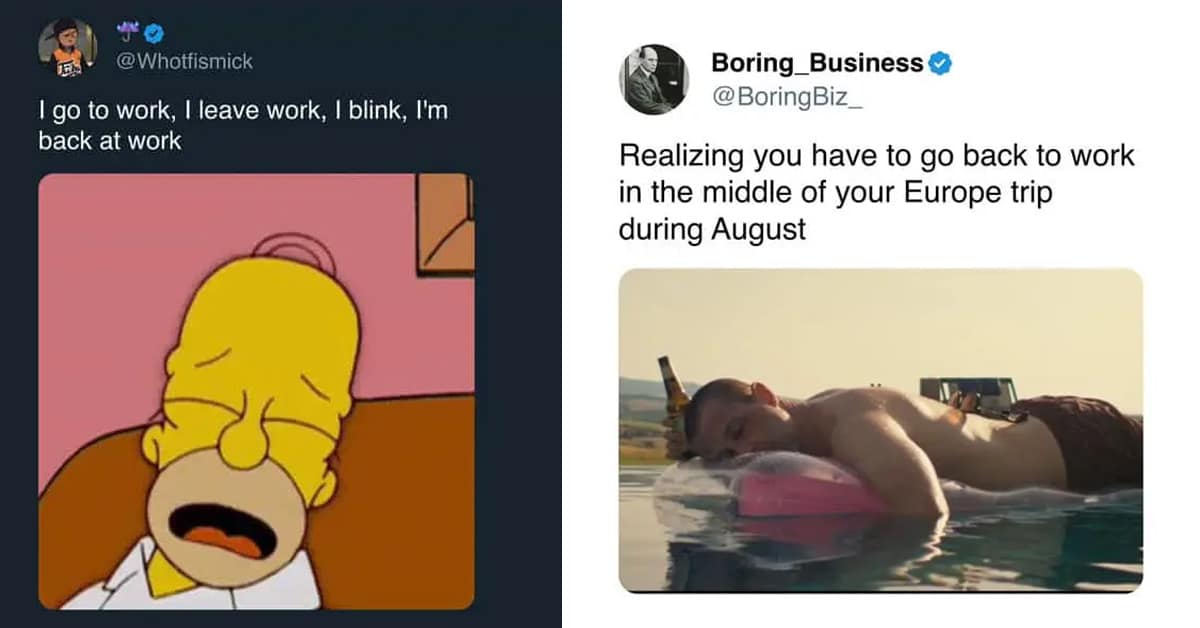This screenshot has width=1200, height=628.
Task: Click the vehicle in the pool photo background
Action: tap(967, 390)
